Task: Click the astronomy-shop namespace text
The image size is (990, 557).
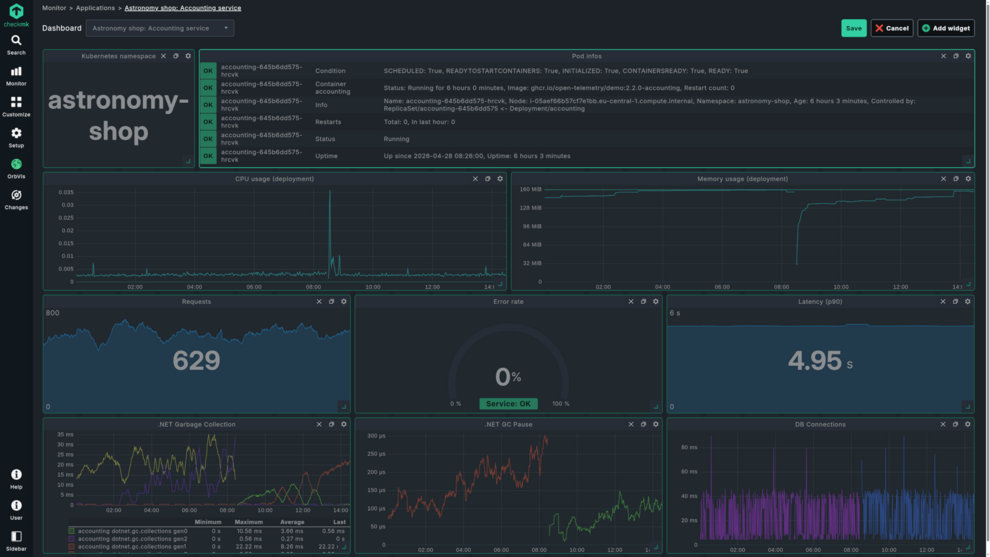Action: click(x=119, y=116)
